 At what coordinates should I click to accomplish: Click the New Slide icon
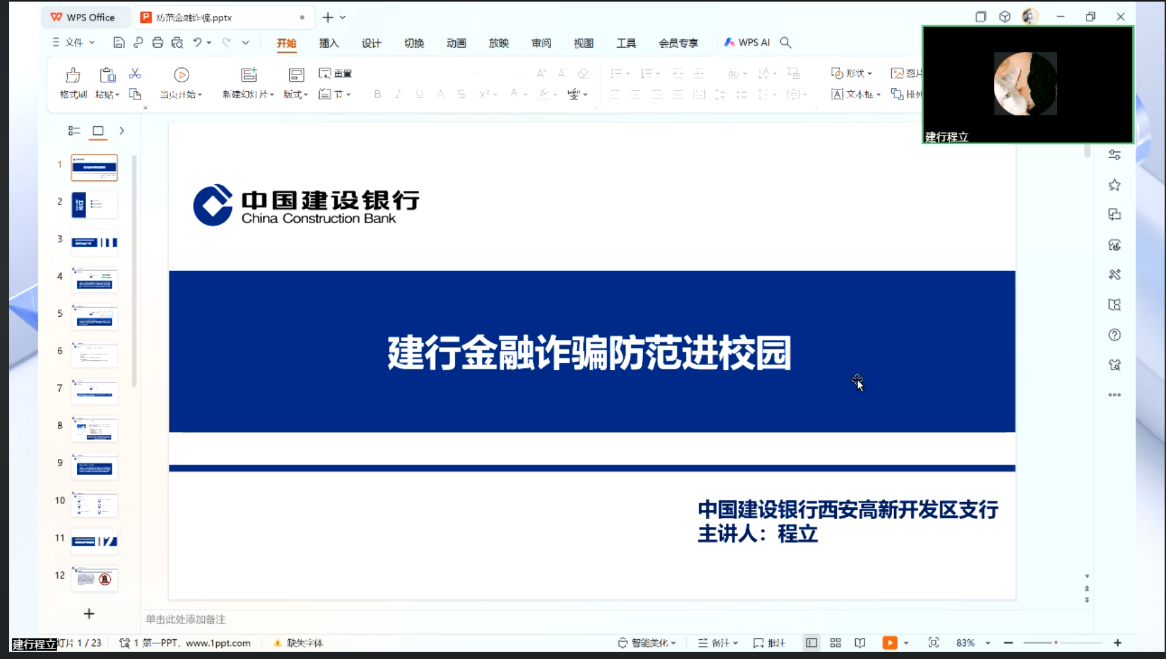249,75
